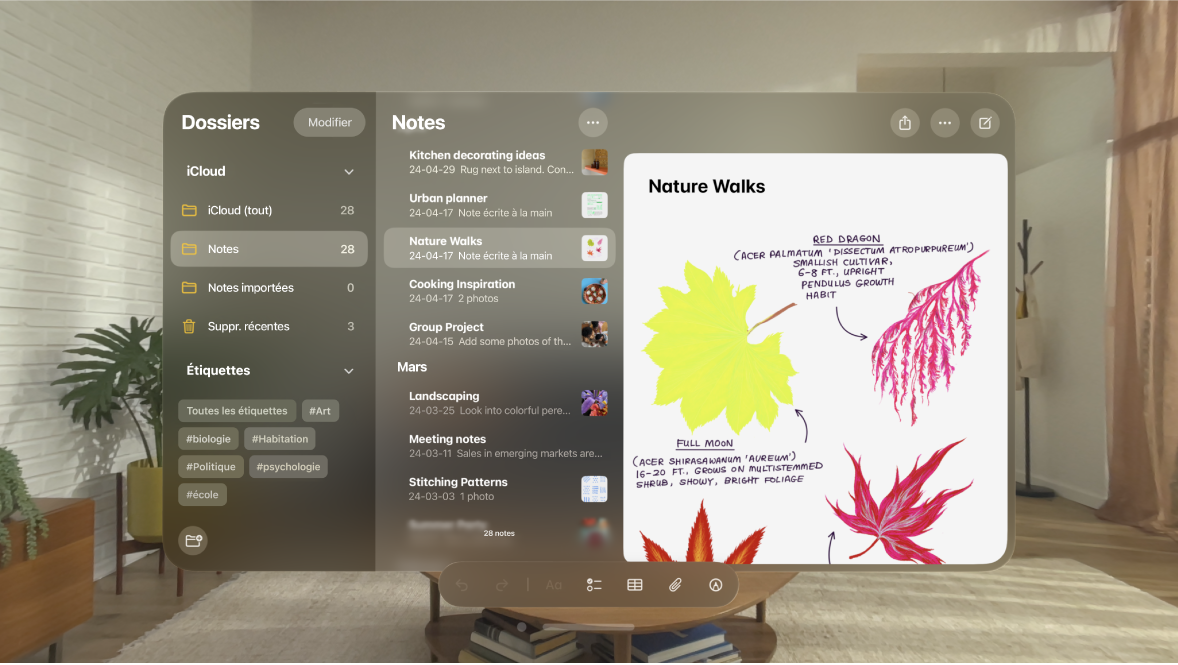Open the Aa text format tool
Screen dimensions: 1178x665
[554, 585]
